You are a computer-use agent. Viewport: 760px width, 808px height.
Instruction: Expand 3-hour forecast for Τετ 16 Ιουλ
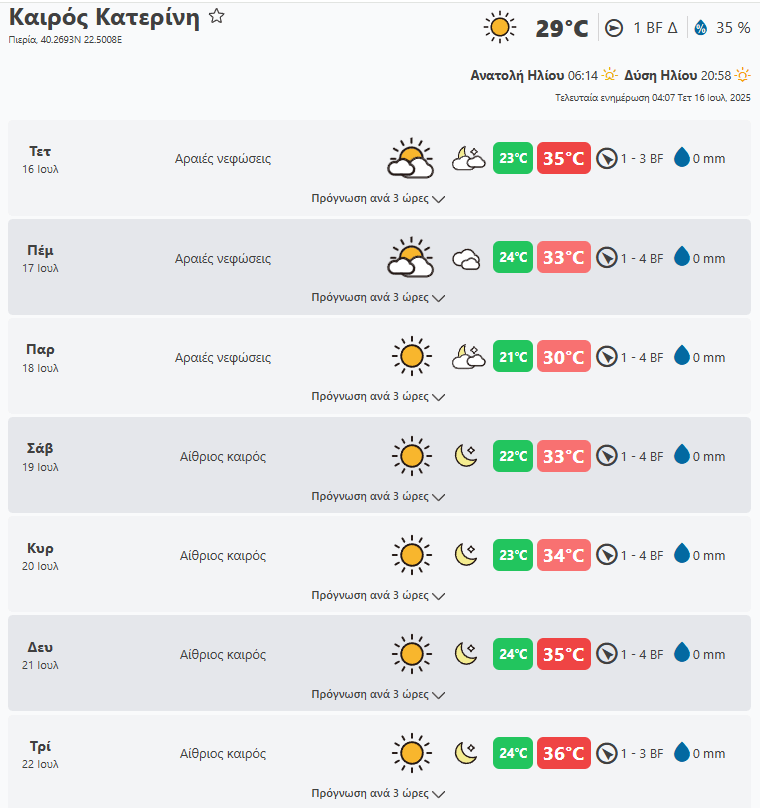378,198
